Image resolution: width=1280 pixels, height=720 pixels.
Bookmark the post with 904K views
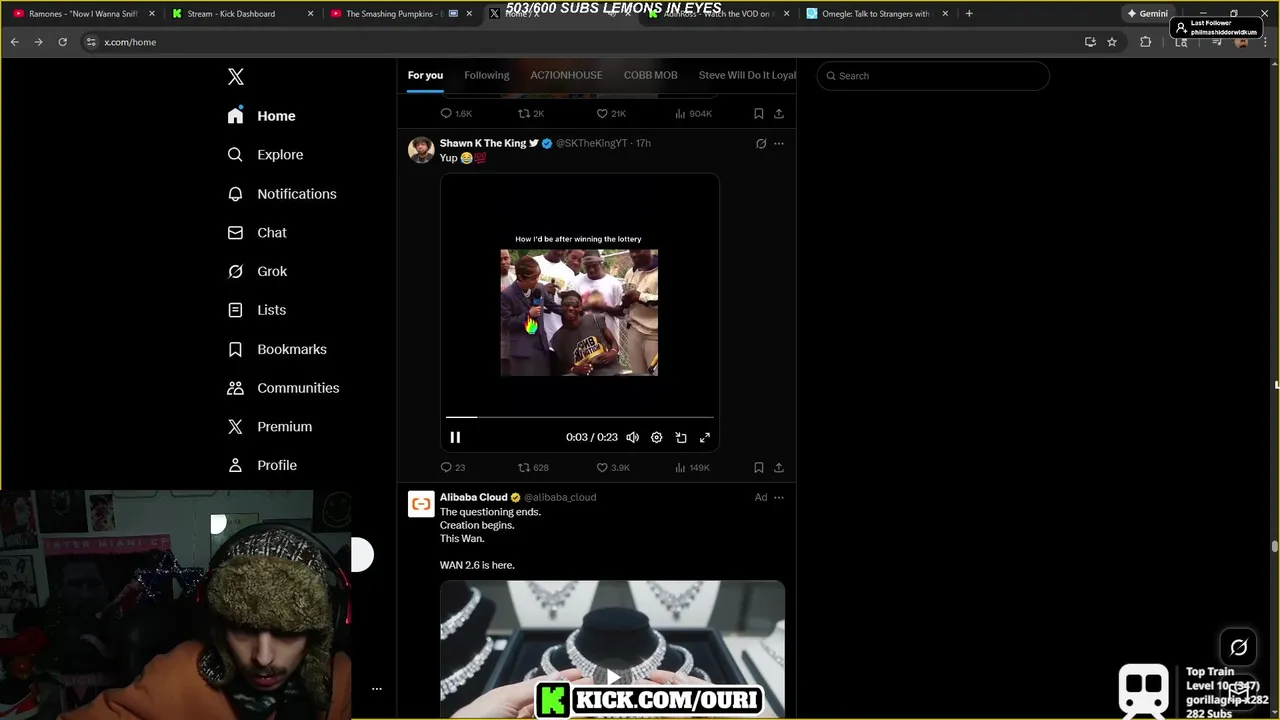[759, 114]
